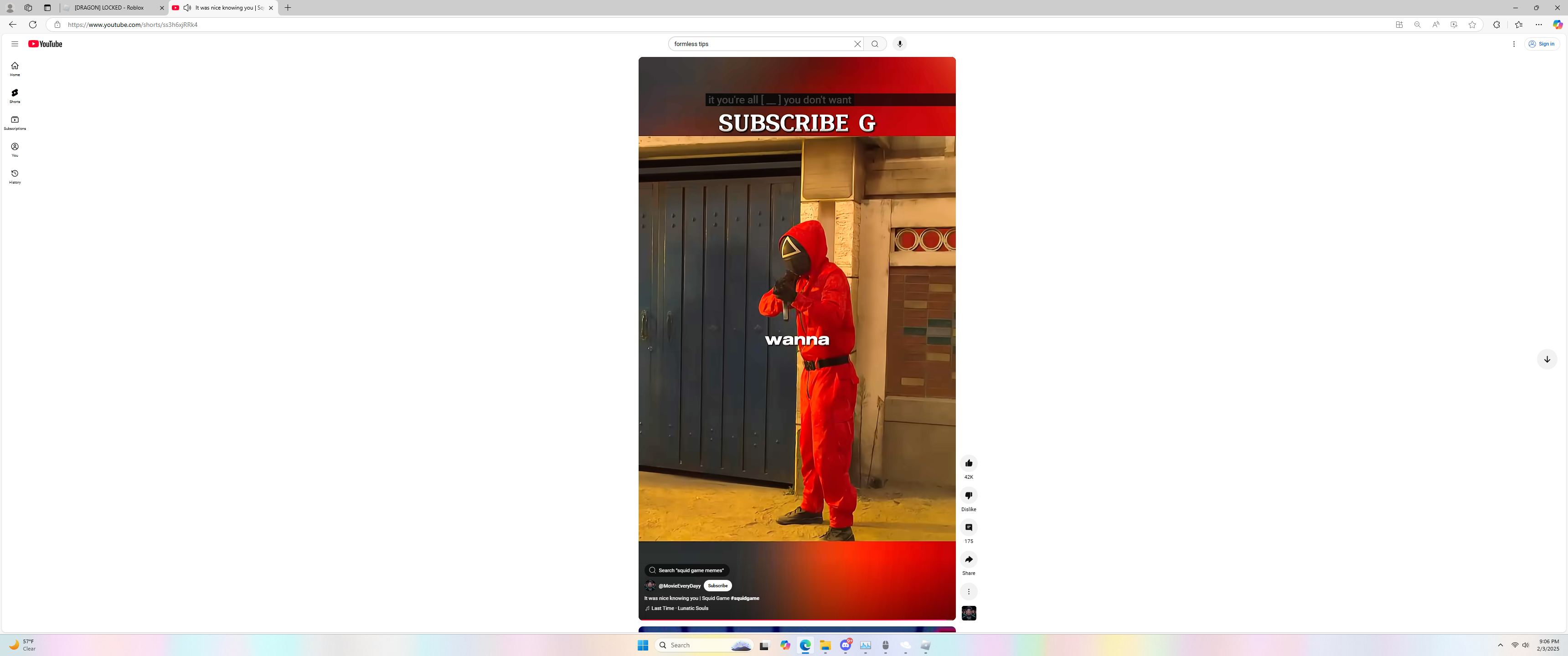Open more actions menu for the short
The height and width of the screenshot is (656, 1568).
click(969, 591)
